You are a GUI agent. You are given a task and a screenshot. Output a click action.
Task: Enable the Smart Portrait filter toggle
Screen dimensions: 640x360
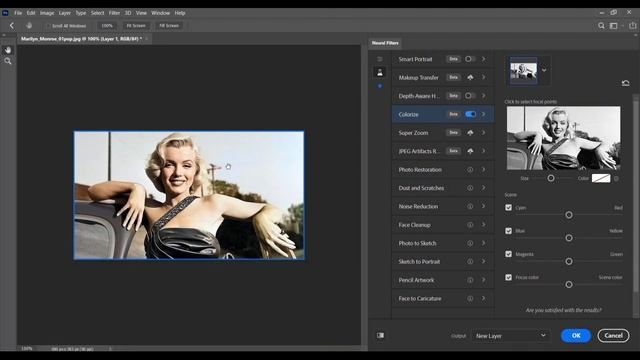(470, 59)
